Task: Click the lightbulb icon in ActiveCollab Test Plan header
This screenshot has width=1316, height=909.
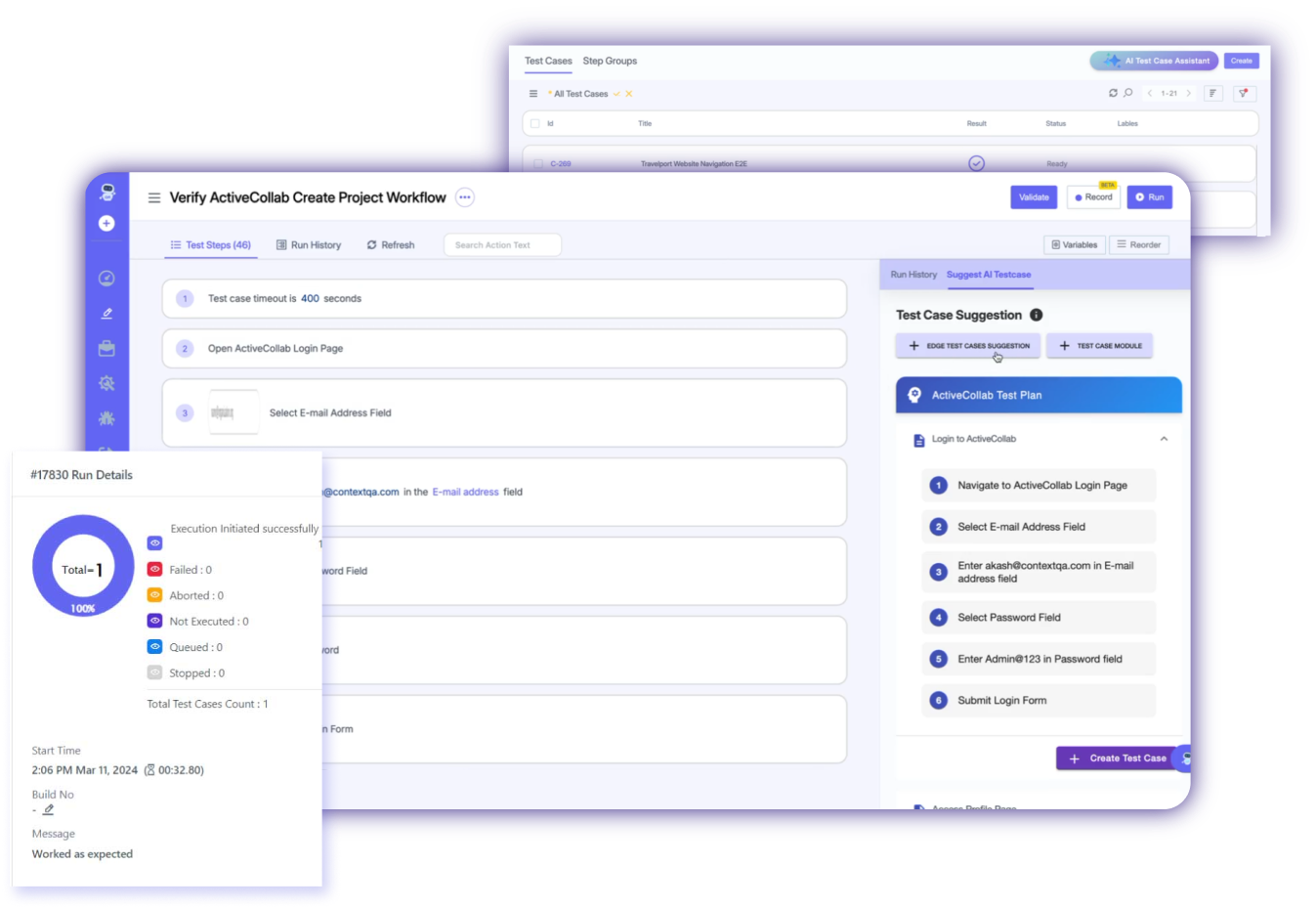Action: 914,395
